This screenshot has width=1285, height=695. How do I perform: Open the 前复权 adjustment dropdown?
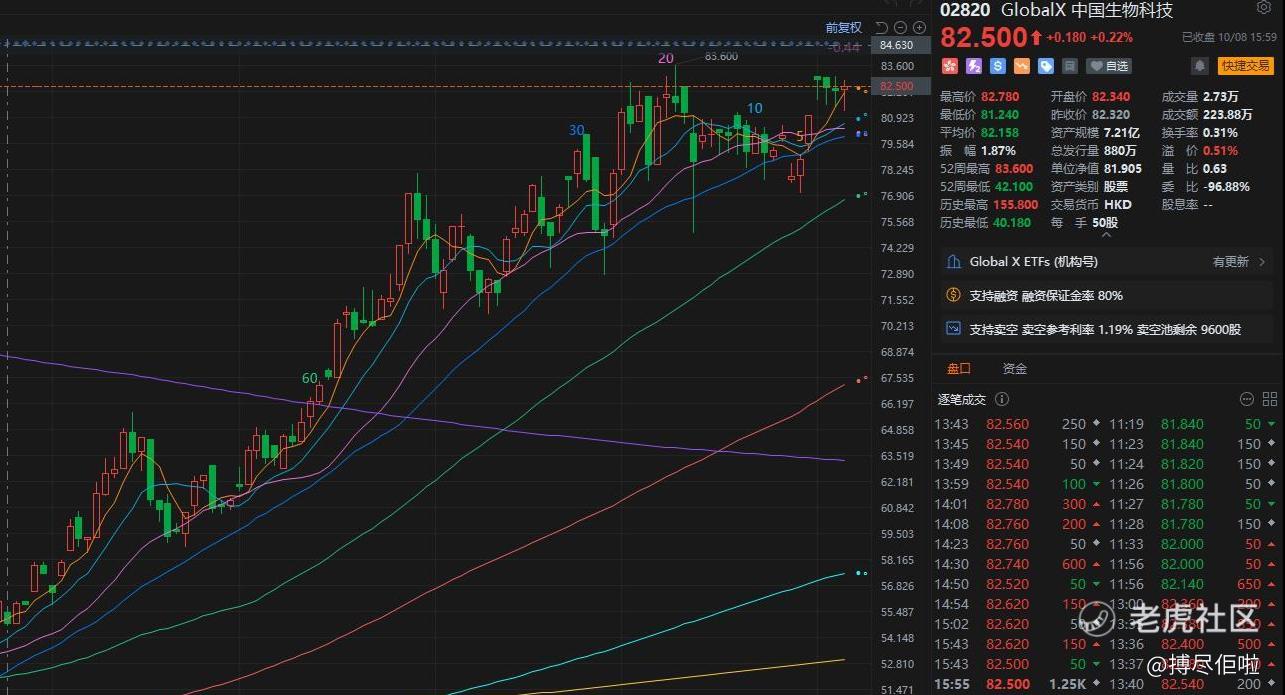pos(843,28)
